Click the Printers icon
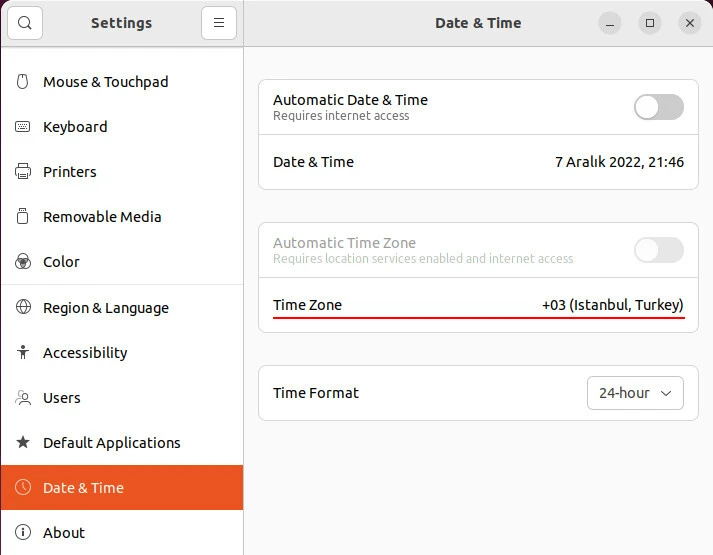This screenshot has width=713, height=555. pos(23,172)
